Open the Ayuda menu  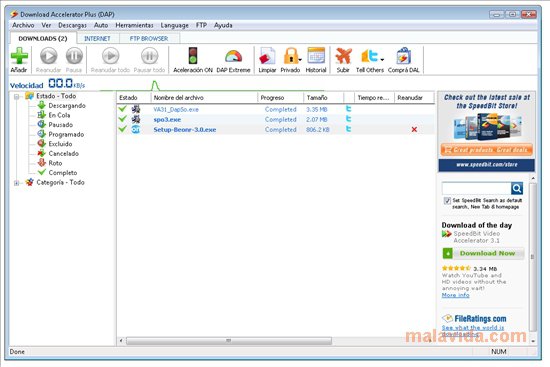coord(223,25)
